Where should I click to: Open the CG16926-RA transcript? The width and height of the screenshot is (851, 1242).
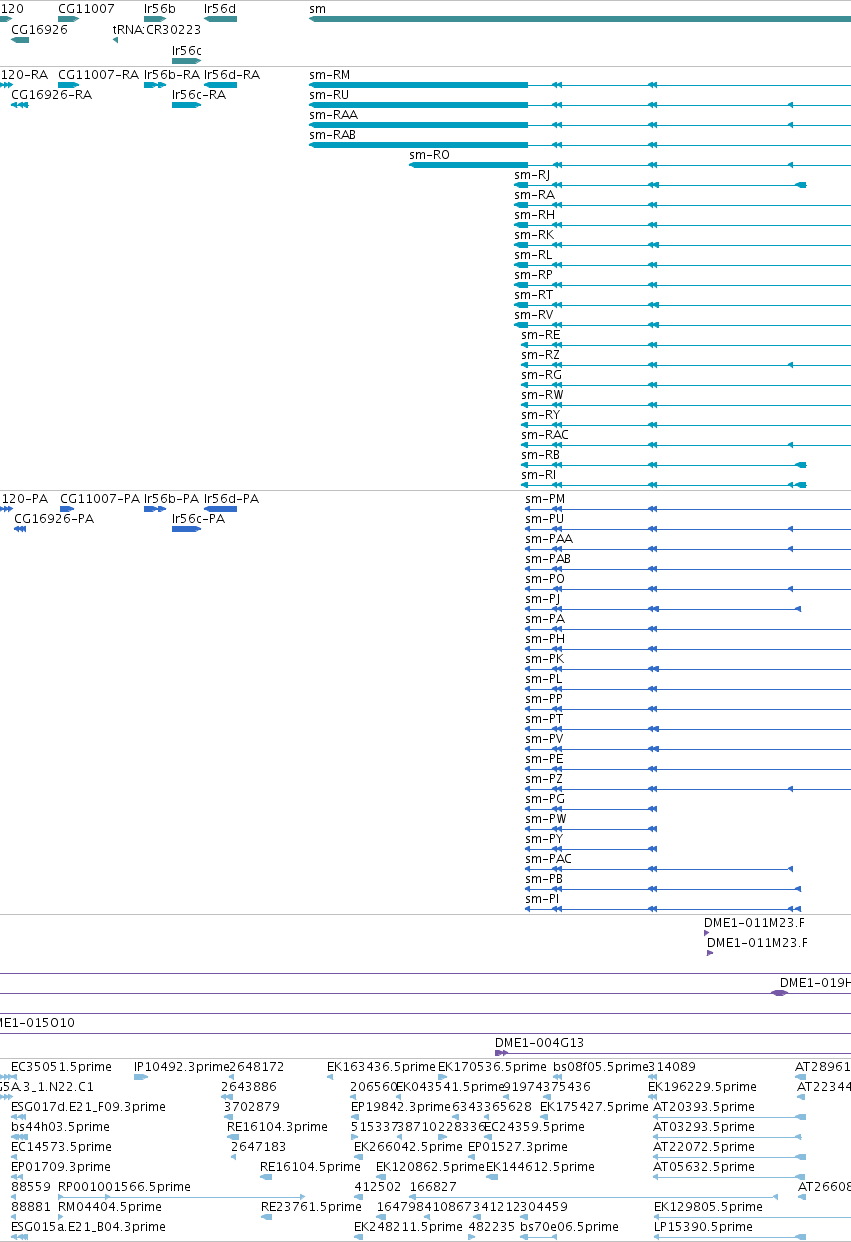[51, 95]
